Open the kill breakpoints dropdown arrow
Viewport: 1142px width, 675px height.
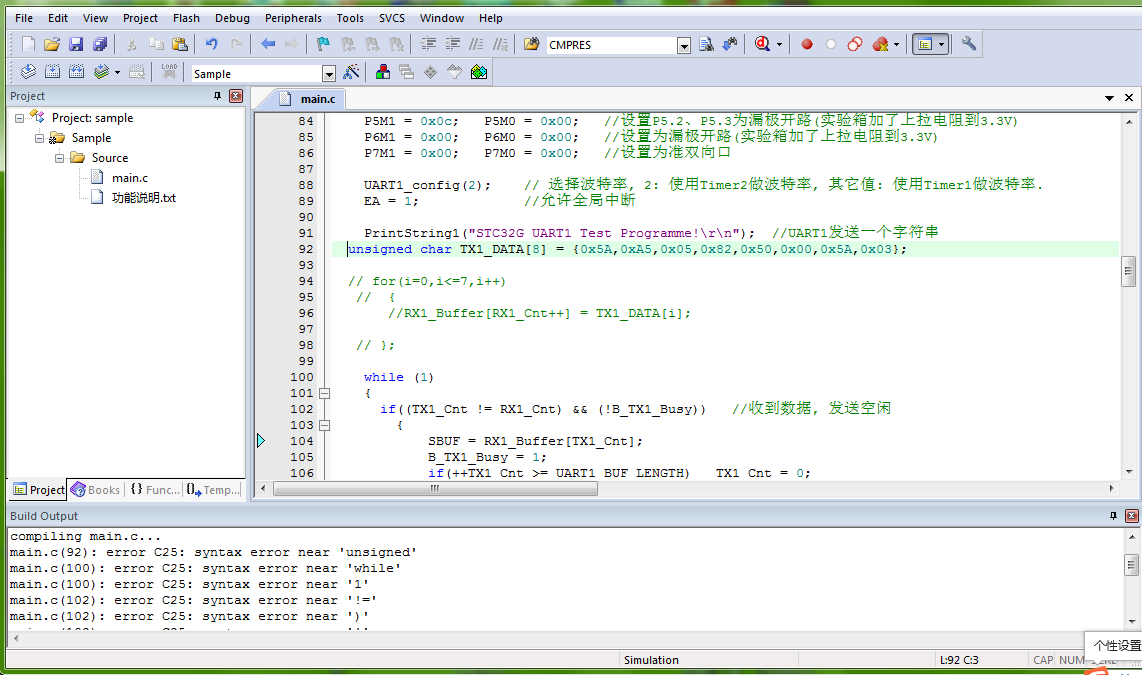pyautogui.click(x=897, y=44)
